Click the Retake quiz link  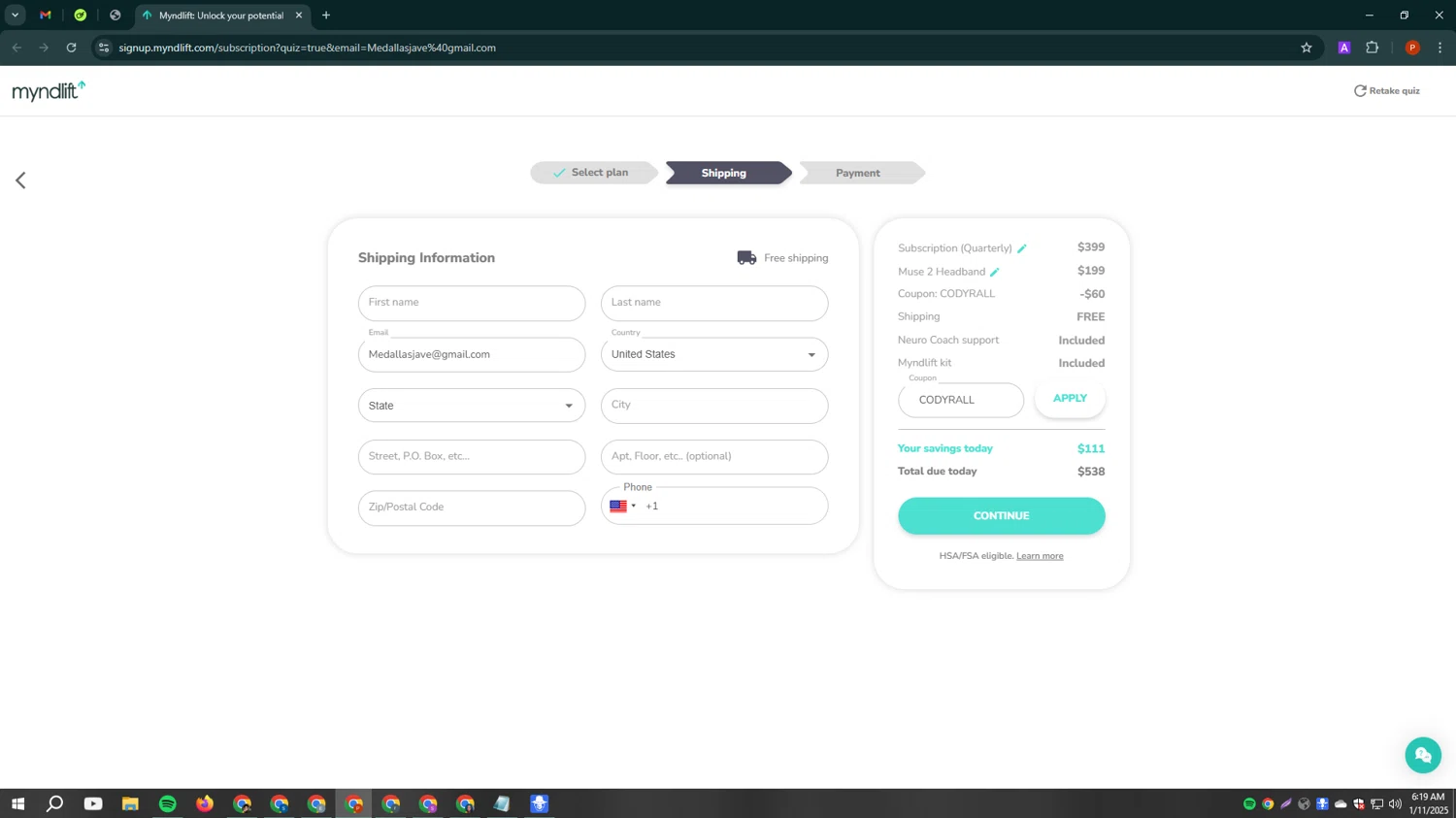(x=1387, y=90)
